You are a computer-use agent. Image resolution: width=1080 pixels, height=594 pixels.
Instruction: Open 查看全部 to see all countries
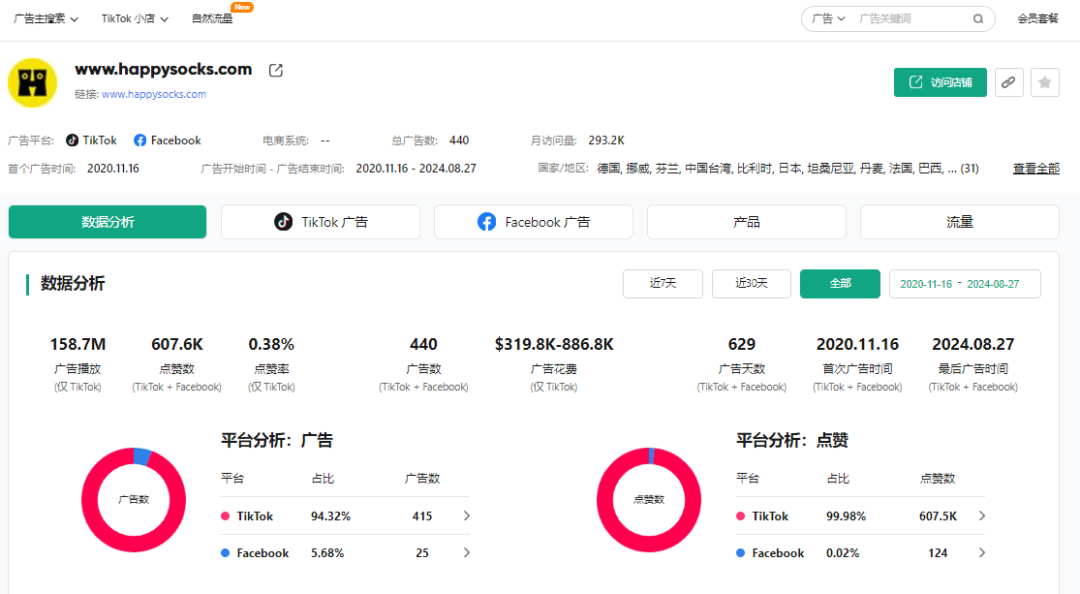(1035, 168)
